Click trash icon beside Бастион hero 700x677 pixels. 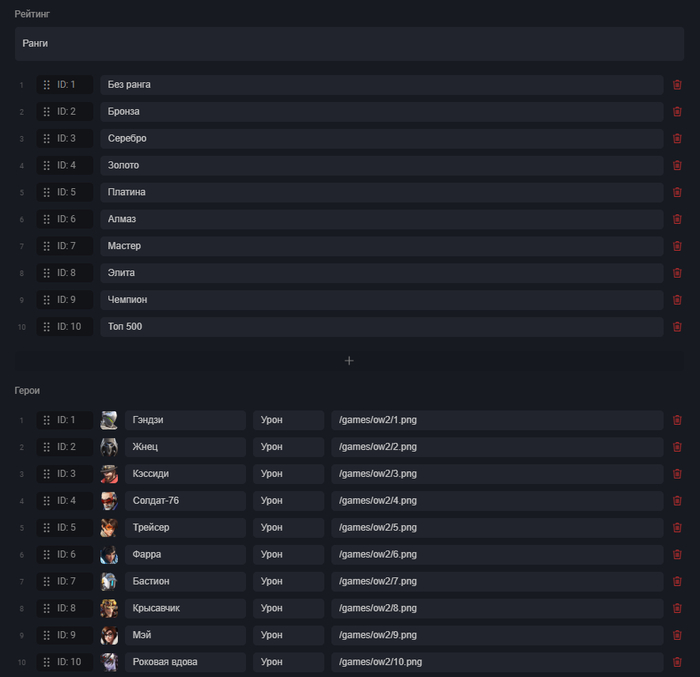tap(677, 581)
